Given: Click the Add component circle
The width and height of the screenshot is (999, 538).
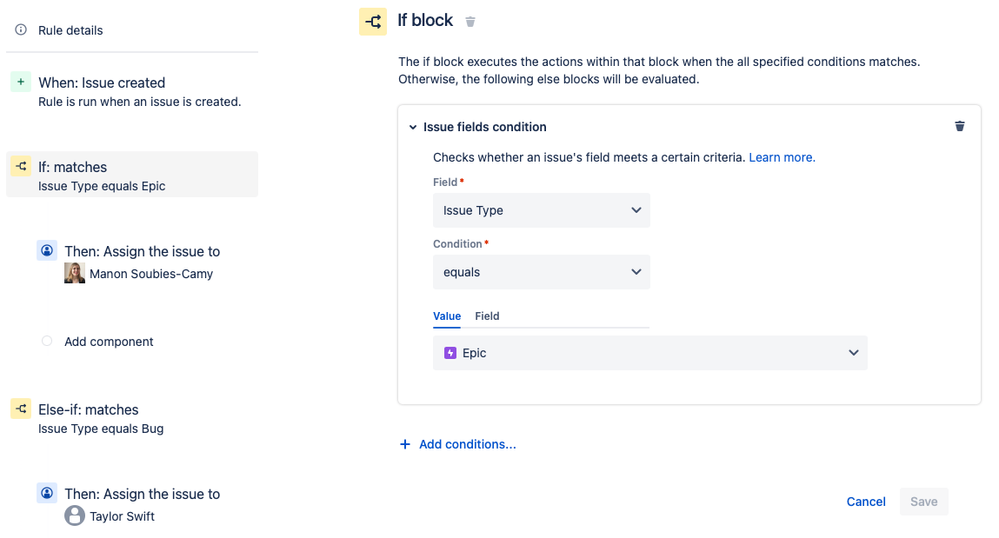Looking at the screenshot, I should [x=47, y=341].
